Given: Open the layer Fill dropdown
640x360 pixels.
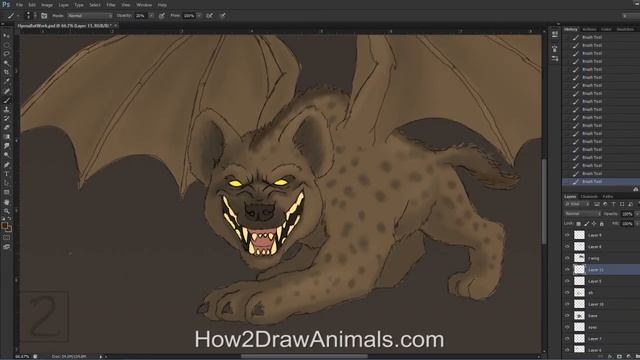Looking at the screenshot, I should point(637,224).
